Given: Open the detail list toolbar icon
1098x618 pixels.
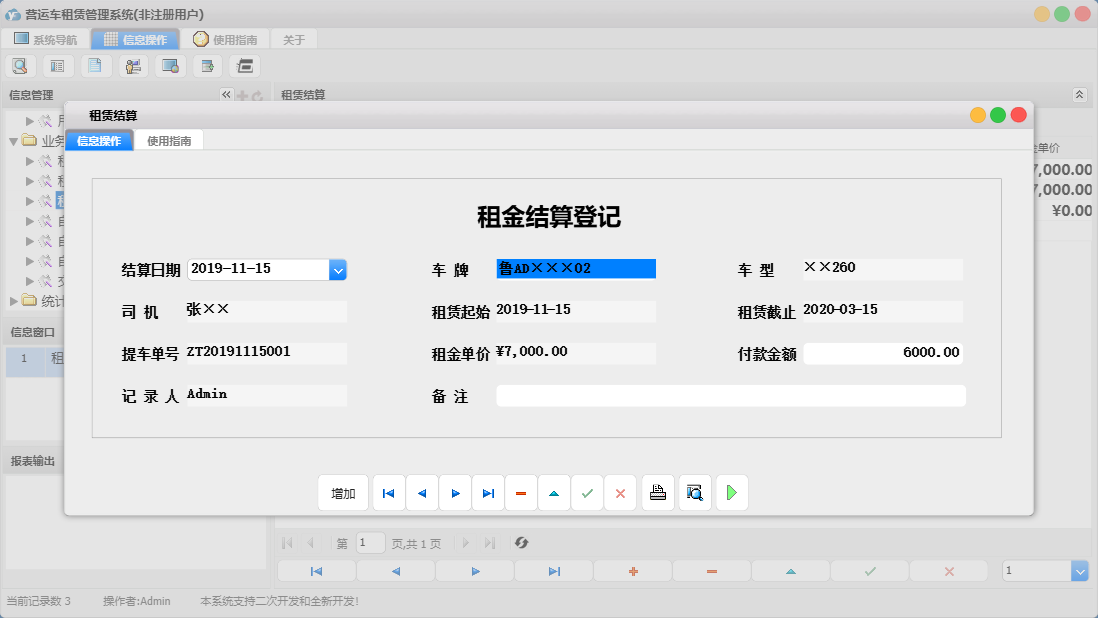Looking at the screenshot, I should 57,65.
